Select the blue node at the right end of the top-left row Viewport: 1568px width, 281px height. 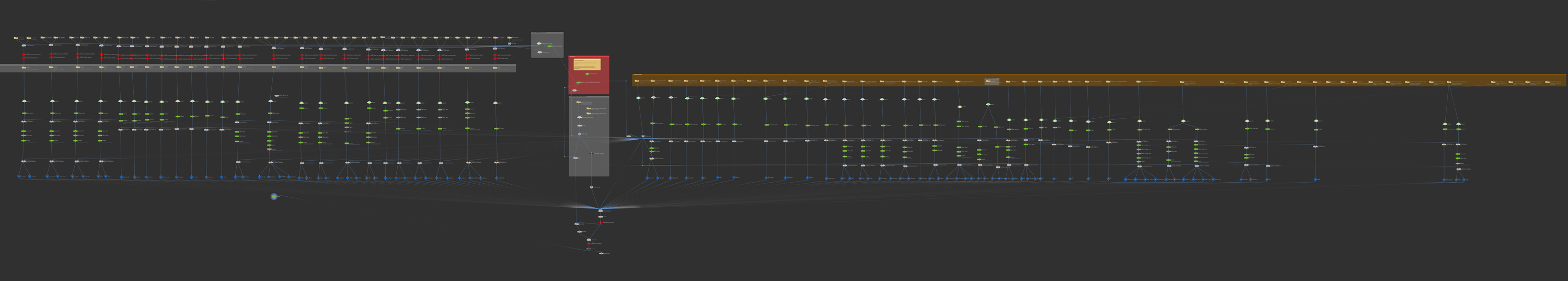[x=510, y=43]
